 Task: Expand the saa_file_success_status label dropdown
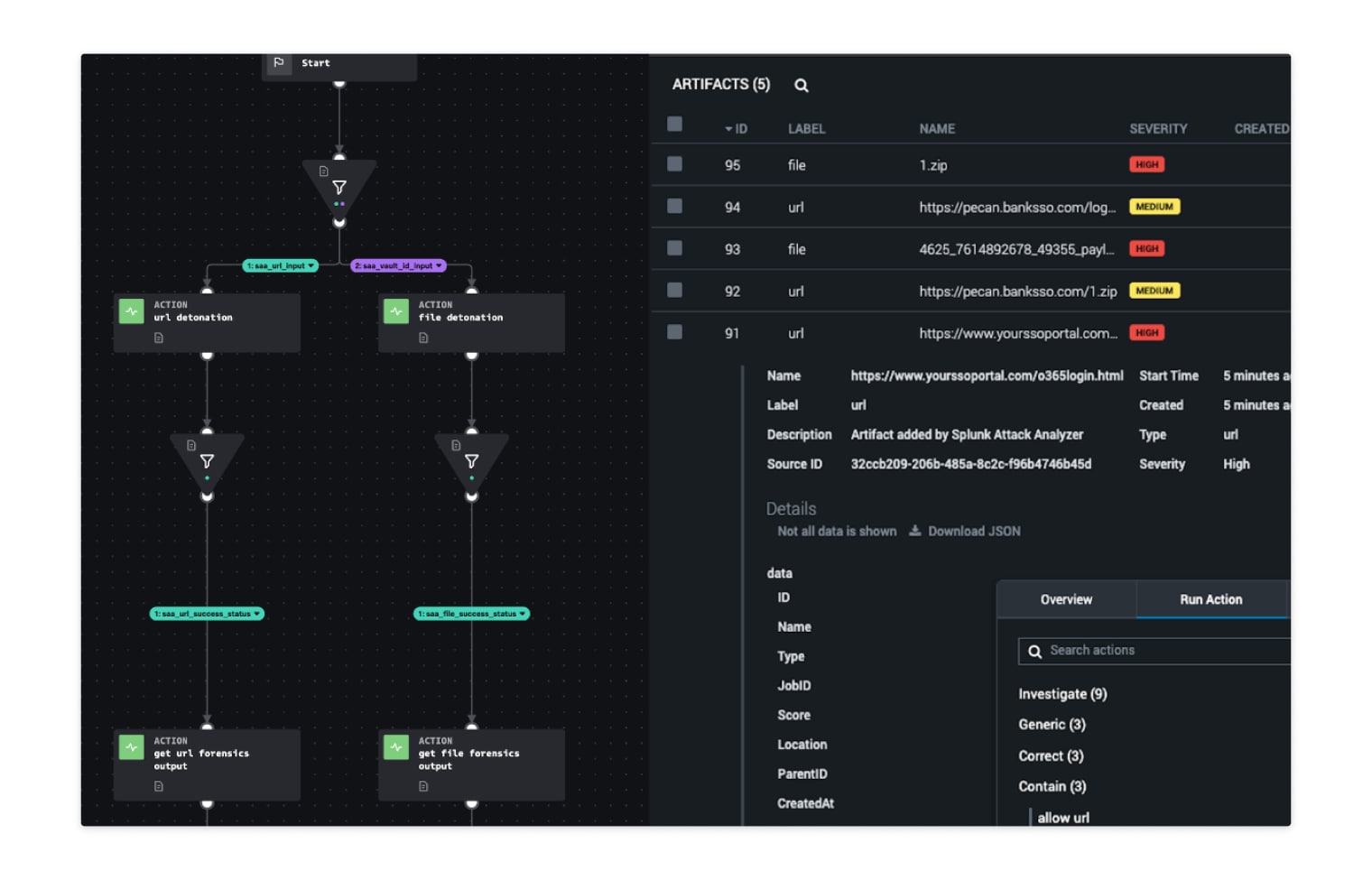click(x=522, y=614)
